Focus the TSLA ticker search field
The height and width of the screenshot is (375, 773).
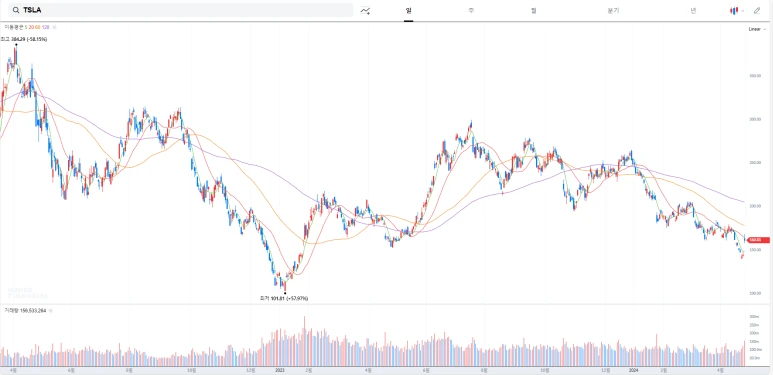click(x=181, y=10)
